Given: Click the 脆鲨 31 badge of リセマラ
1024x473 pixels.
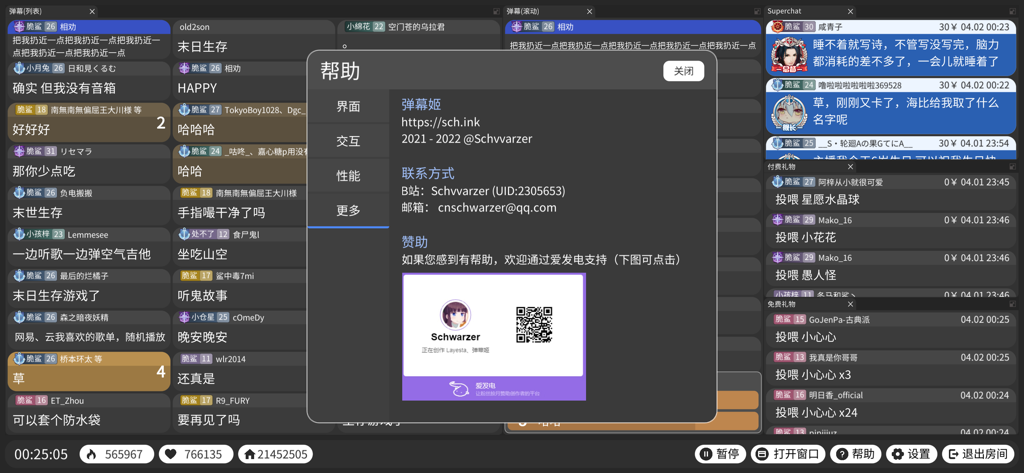Looking at the screenshot, I should click(35, 151).
